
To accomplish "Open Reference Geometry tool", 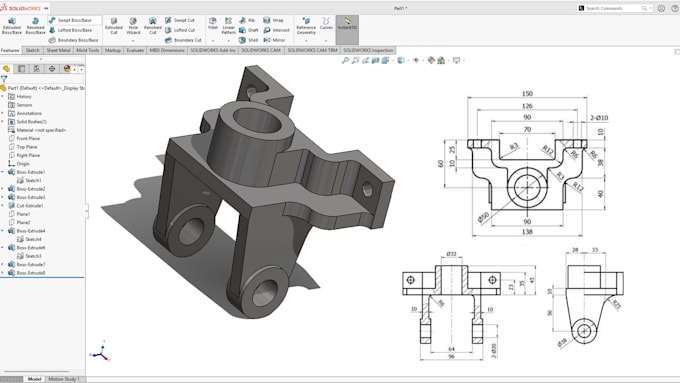I will 306,26.
